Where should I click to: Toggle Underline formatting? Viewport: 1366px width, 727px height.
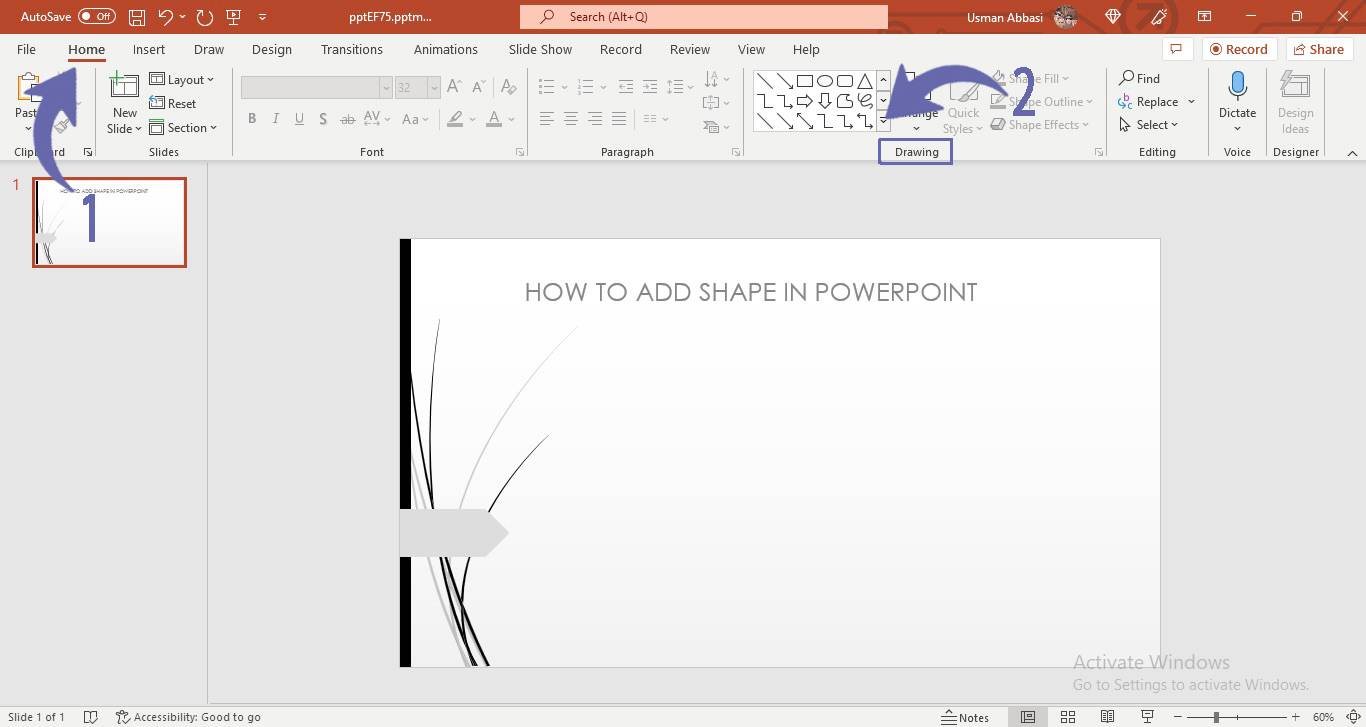pos(300,119)
